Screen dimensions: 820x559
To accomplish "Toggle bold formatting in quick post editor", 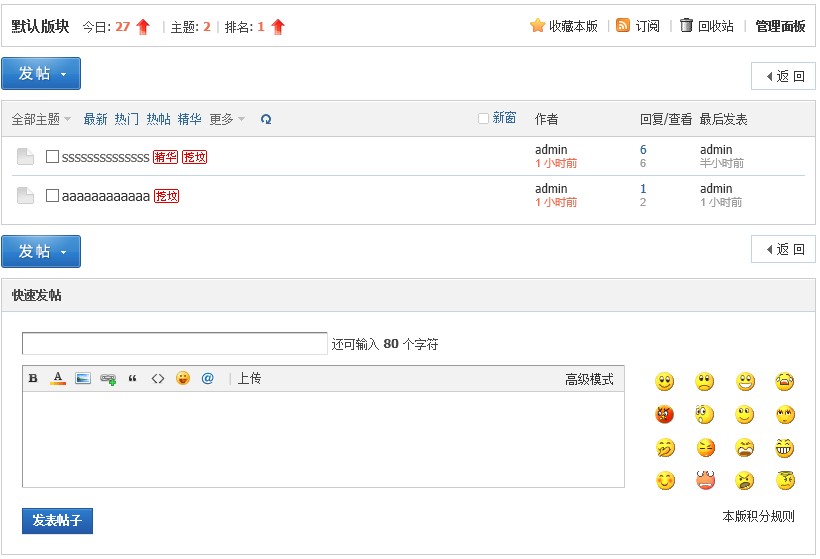I will pyautogui.click(x=33, y=378).
